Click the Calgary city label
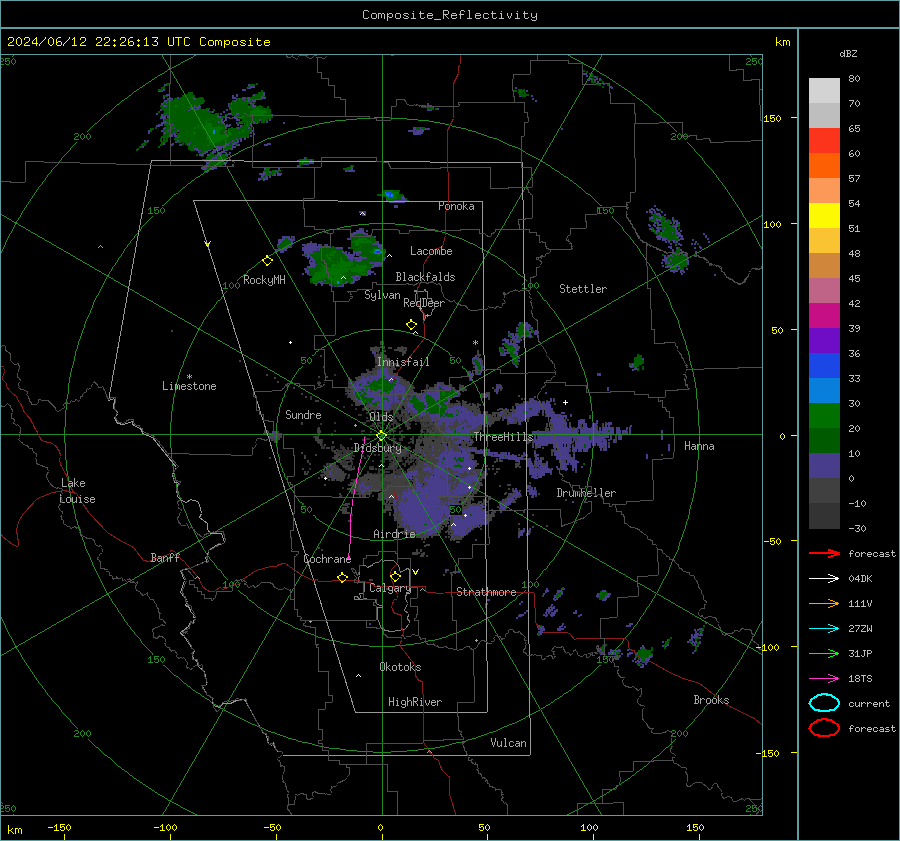Image resolution: width=900 pixels, height=841 pixels. pyautogui.click(x=390, y=588)
